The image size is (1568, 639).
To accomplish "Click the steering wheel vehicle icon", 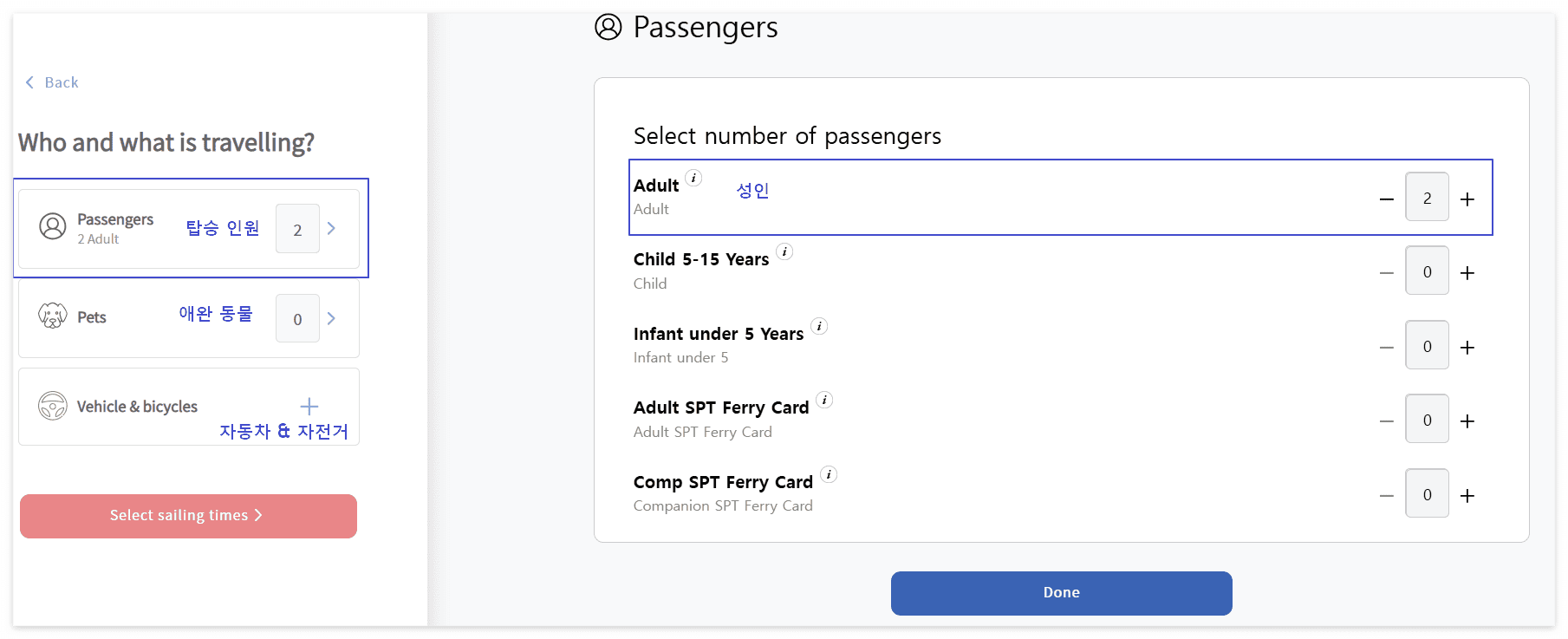I will 53,406.
